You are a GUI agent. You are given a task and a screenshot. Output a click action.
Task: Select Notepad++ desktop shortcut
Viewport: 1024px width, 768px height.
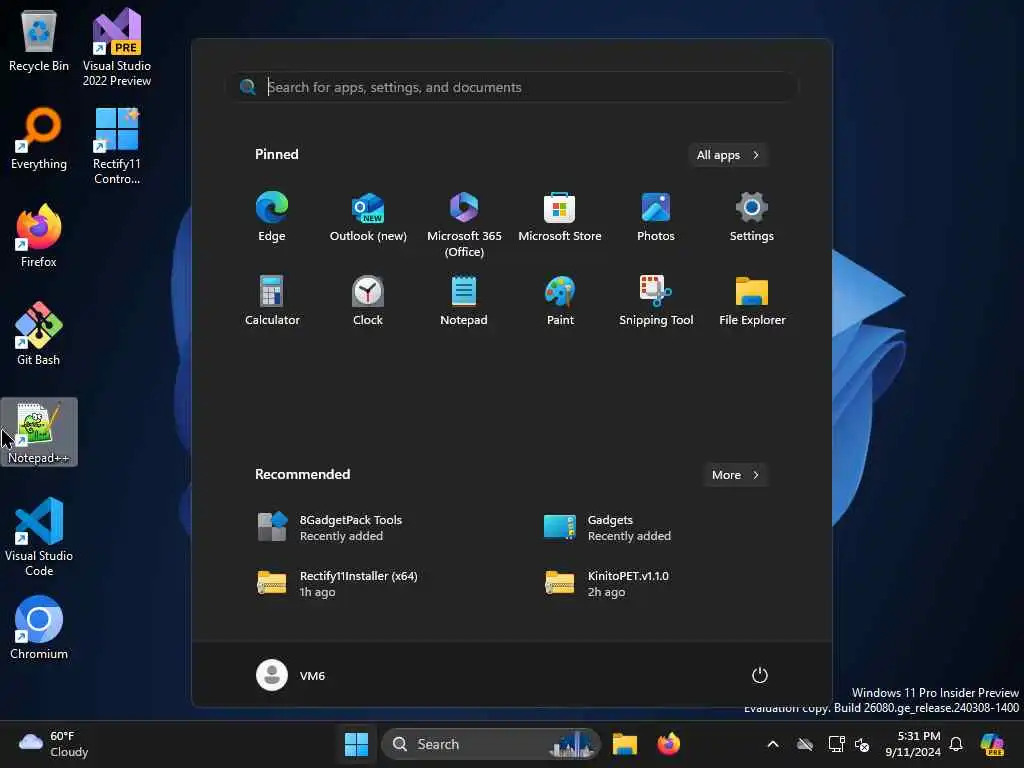pyautogui.click(x=39, y=432)
